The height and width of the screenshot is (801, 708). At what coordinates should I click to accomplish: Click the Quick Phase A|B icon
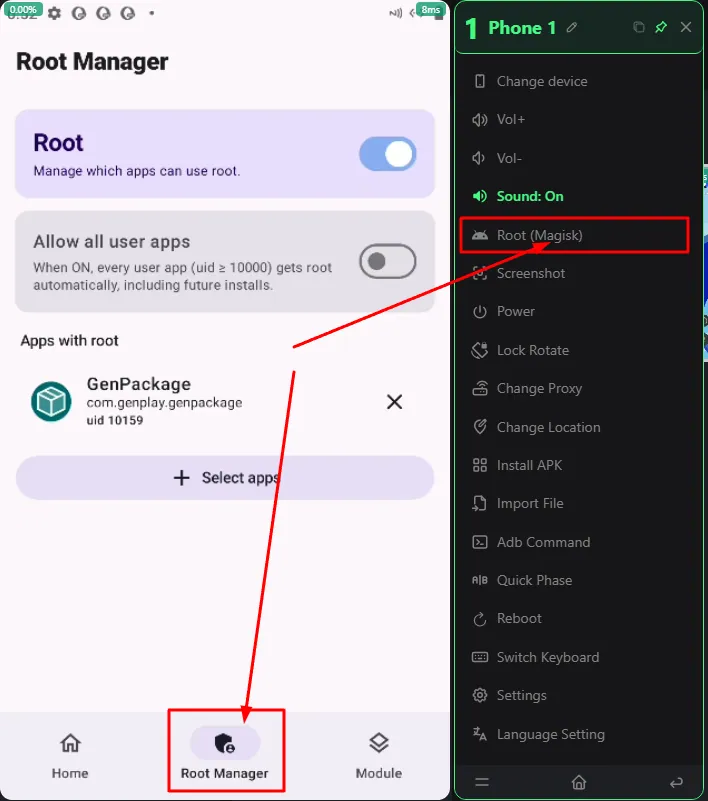480,580
